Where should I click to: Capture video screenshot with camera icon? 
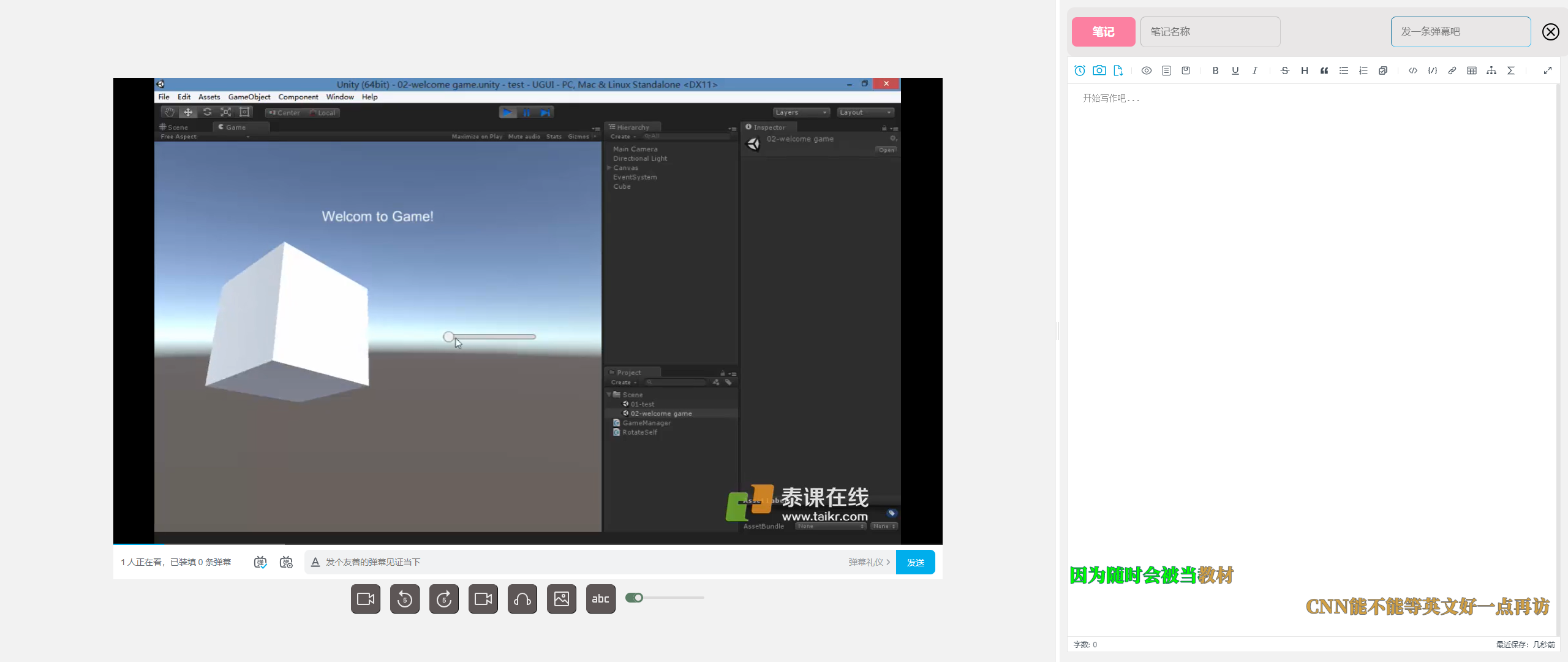(x=1099, y=70)
